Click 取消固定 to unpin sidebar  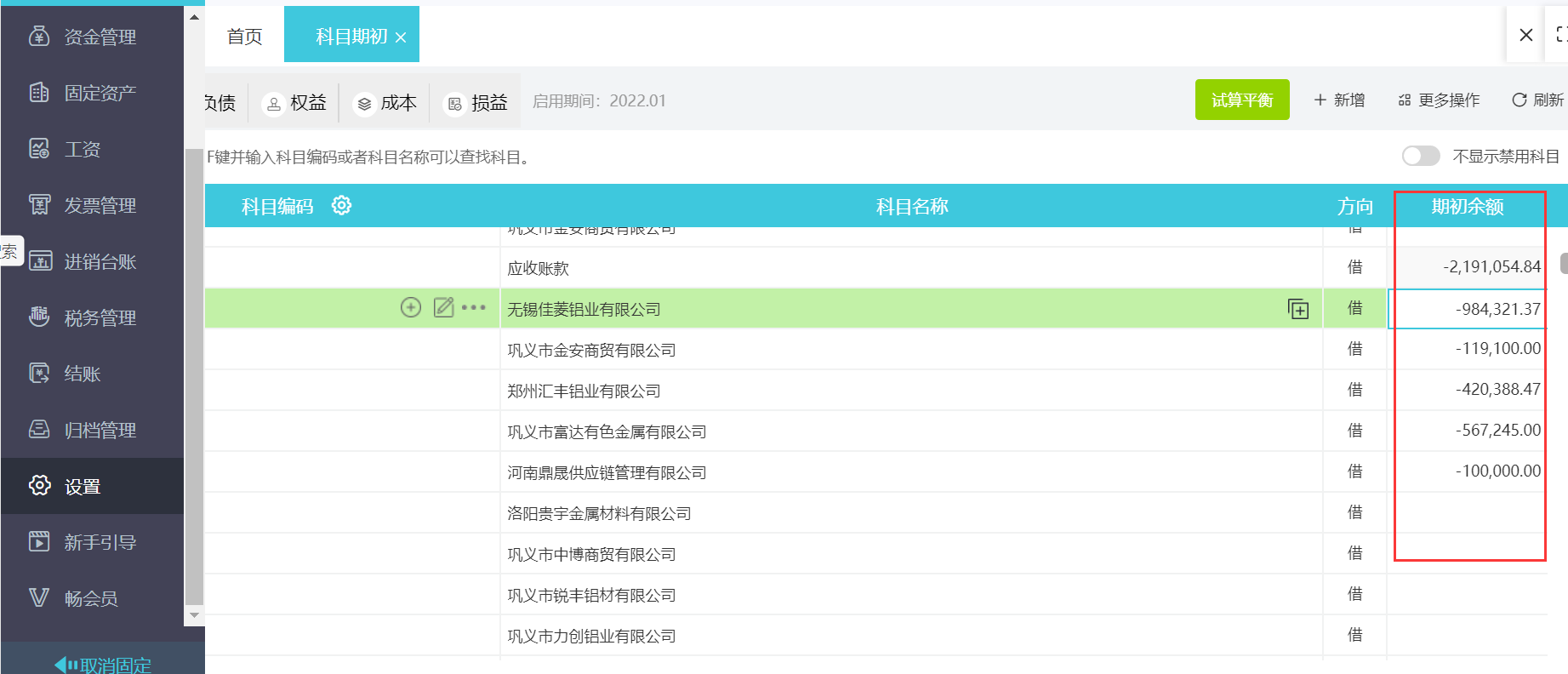[x=104, y=665]
